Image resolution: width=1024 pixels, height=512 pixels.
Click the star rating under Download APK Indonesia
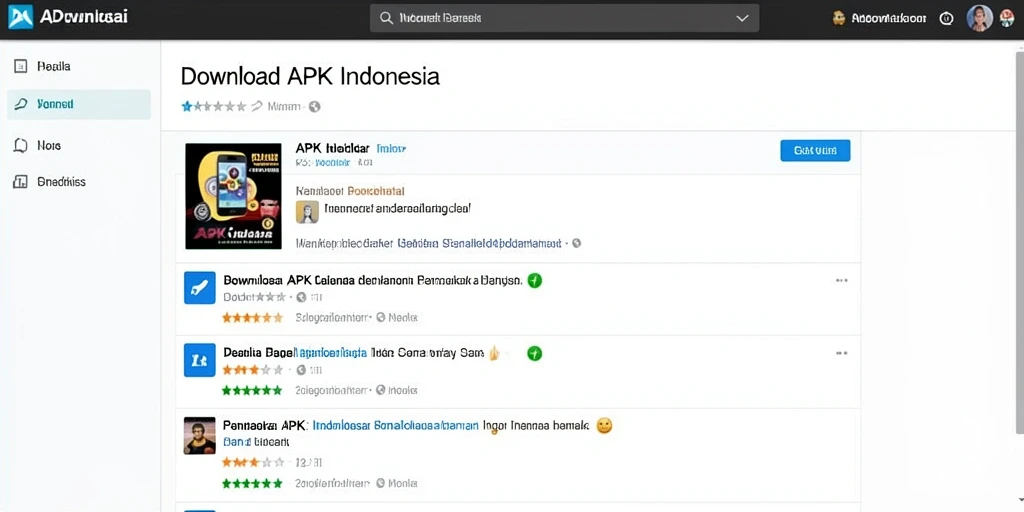[x=214, y=106]
